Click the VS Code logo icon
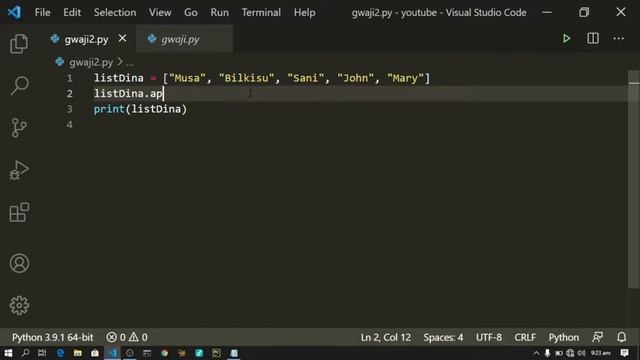Viewport: 640px width, 360px height. point(14,12)
